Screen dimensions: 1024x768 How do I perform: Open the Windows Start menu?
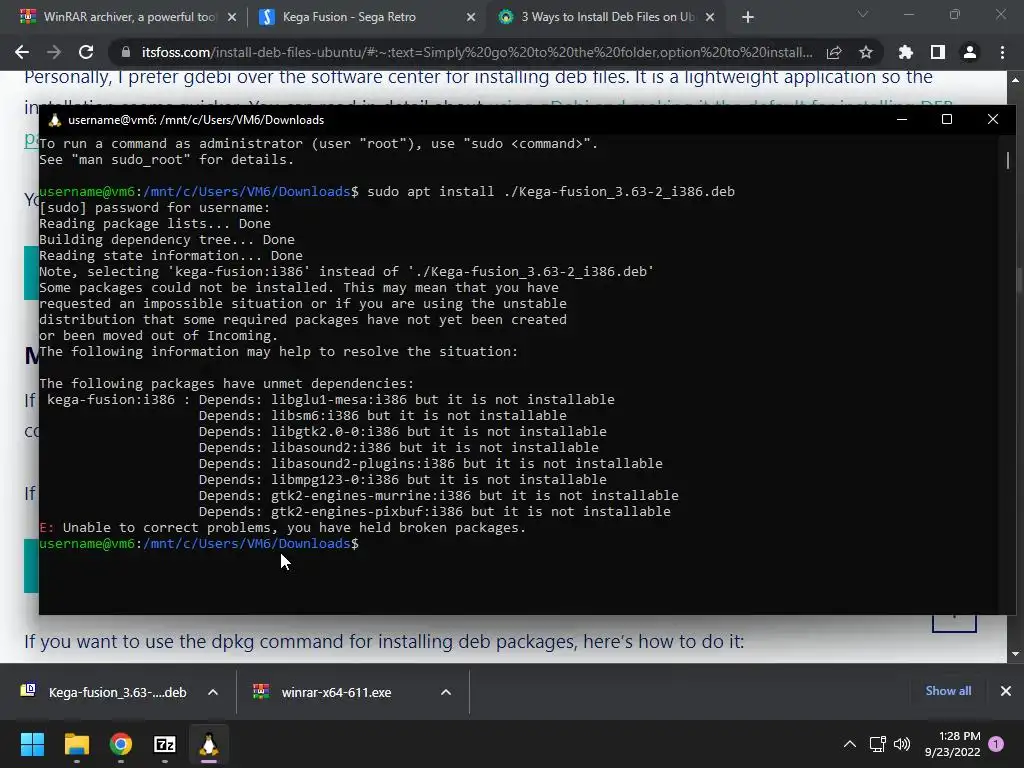click(x=32, y=744)
